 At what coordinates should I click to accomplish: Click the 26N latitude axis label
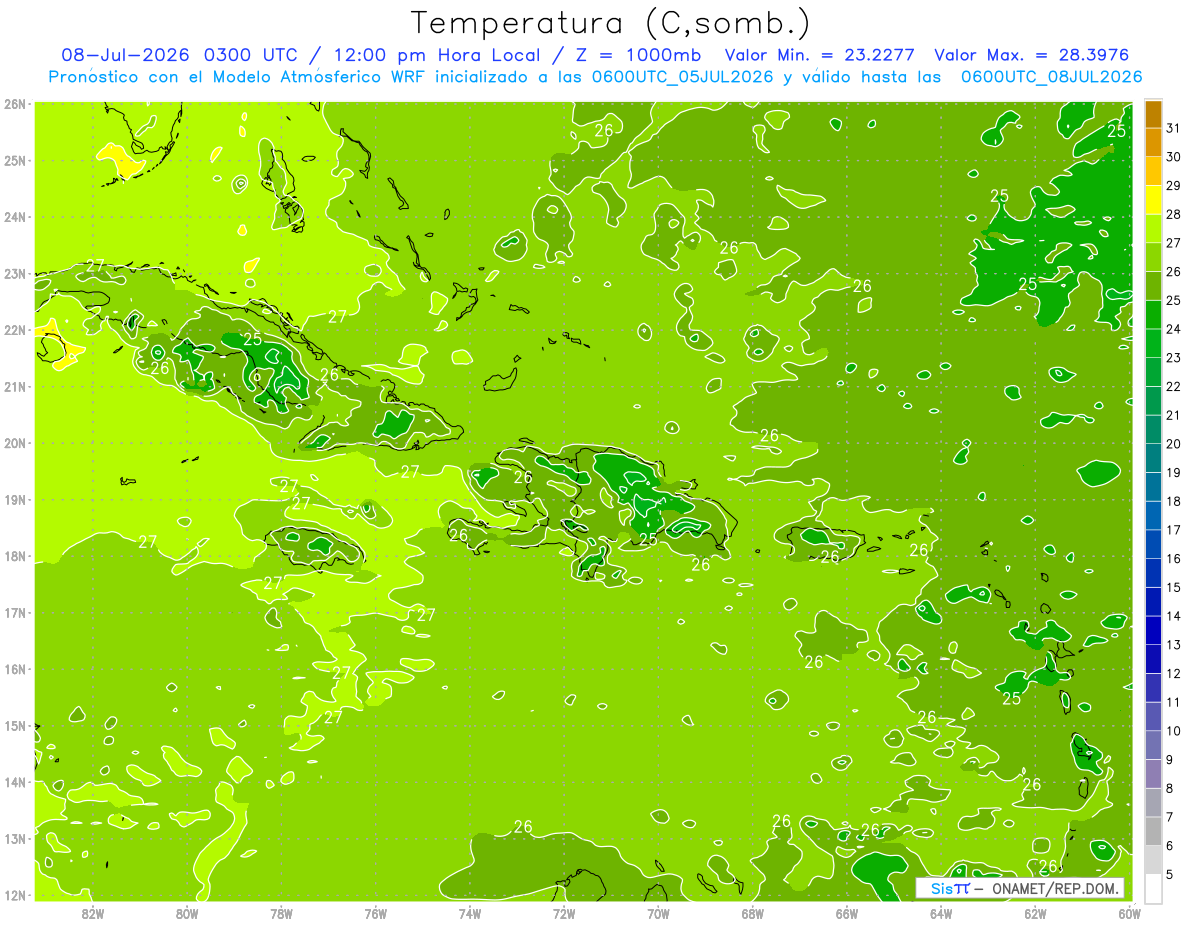coord(15,104)
